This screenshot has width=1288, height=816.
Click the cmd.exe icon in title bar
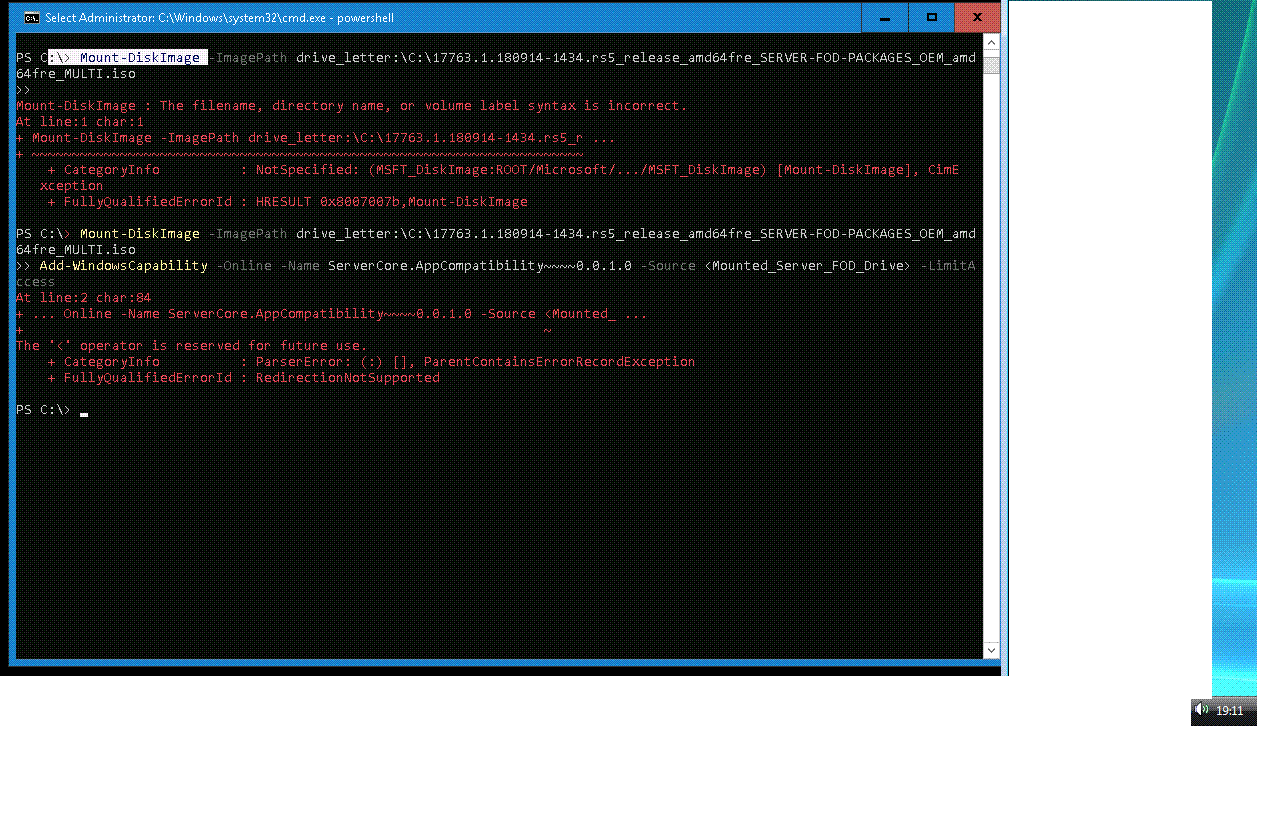[32, 18]
